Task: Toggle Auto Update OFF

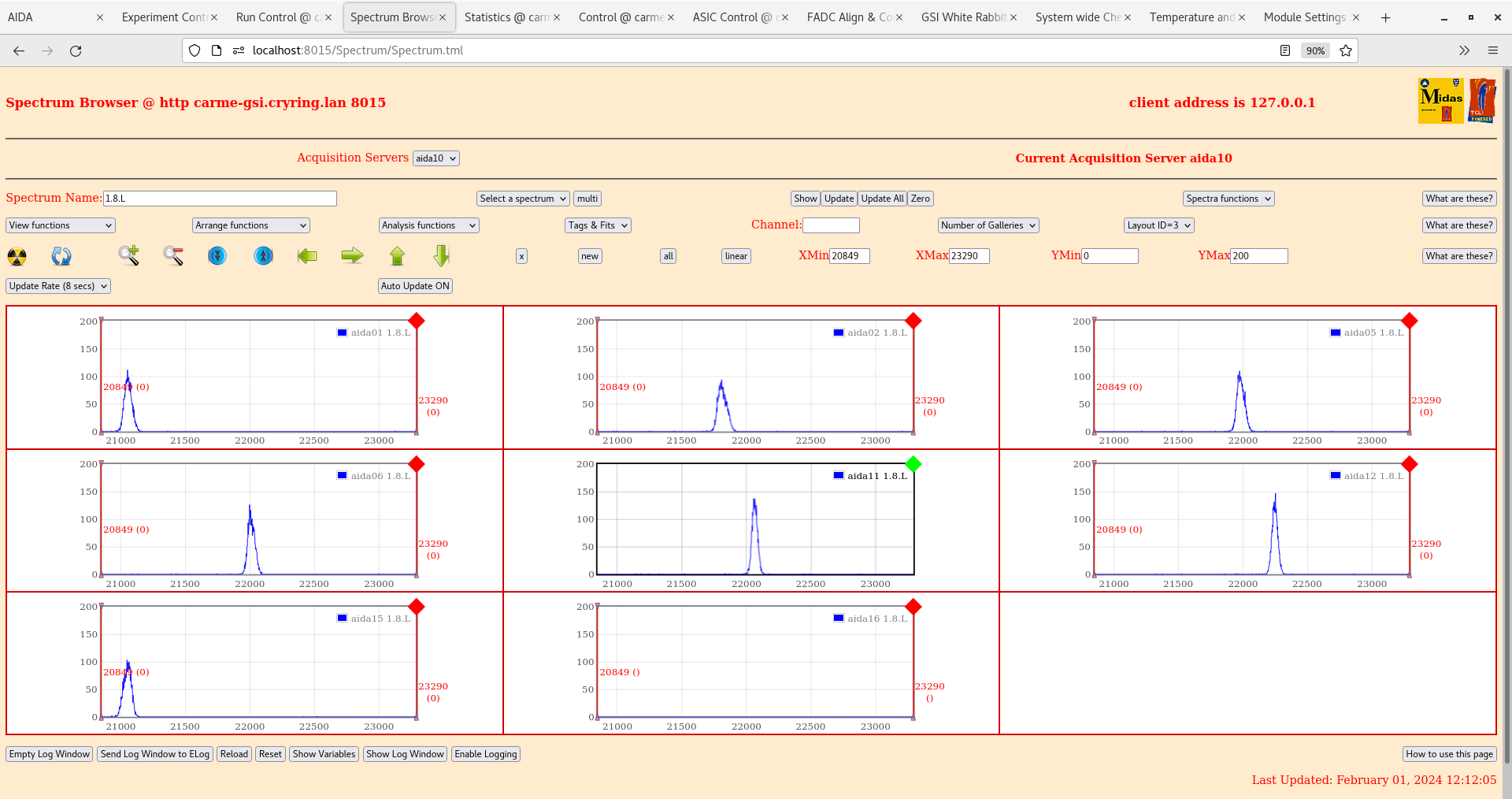Action: pos(415,286)
